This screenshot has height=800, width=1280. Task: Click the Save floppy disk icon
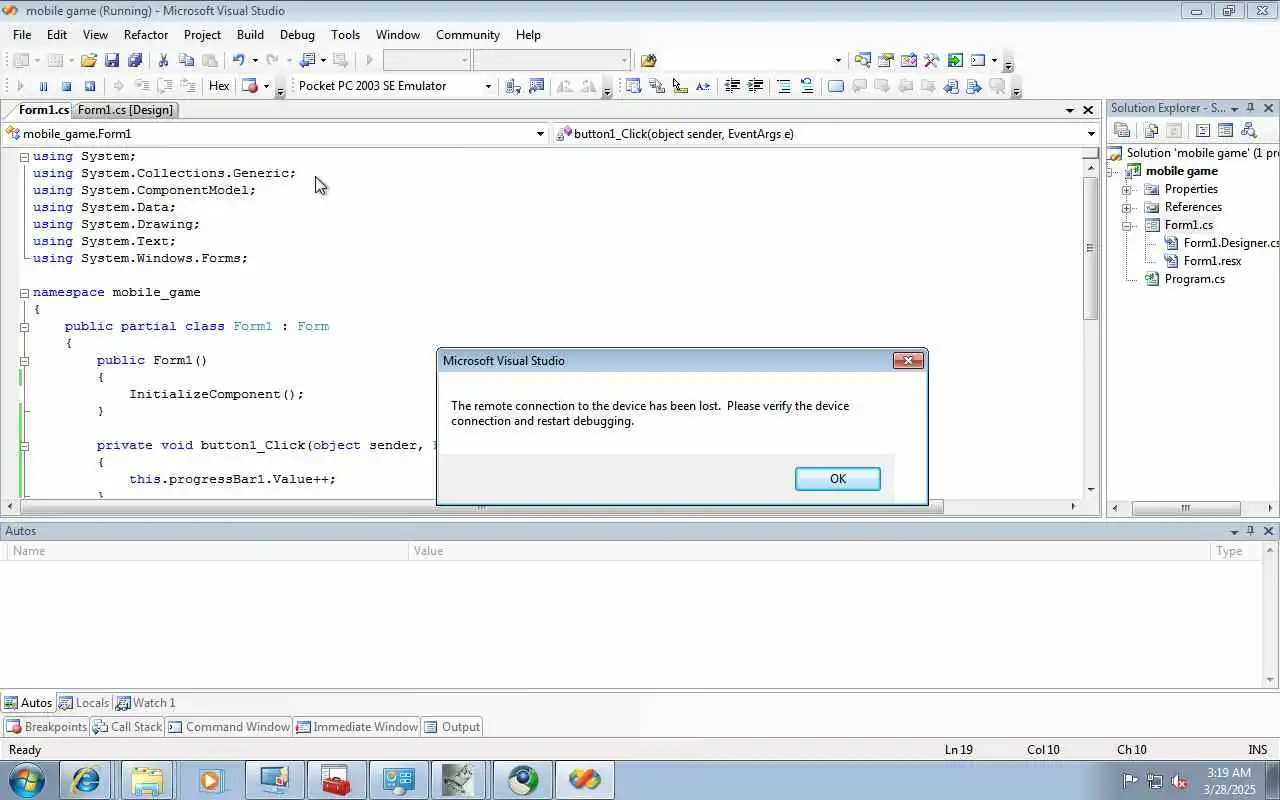coord(112,60)
